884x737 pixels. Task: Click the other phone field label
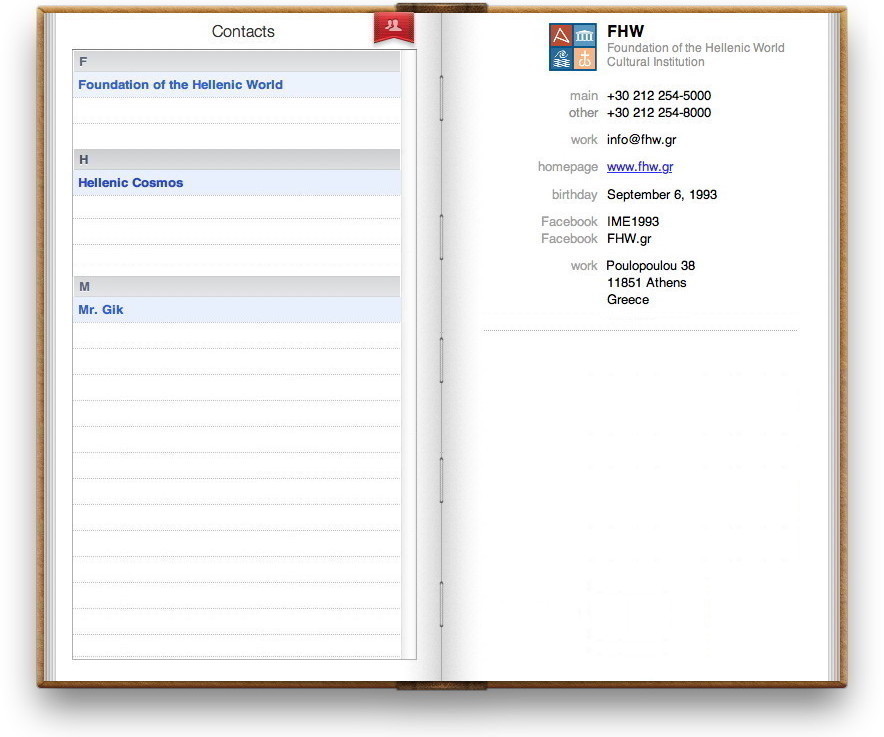click(583, 113)
